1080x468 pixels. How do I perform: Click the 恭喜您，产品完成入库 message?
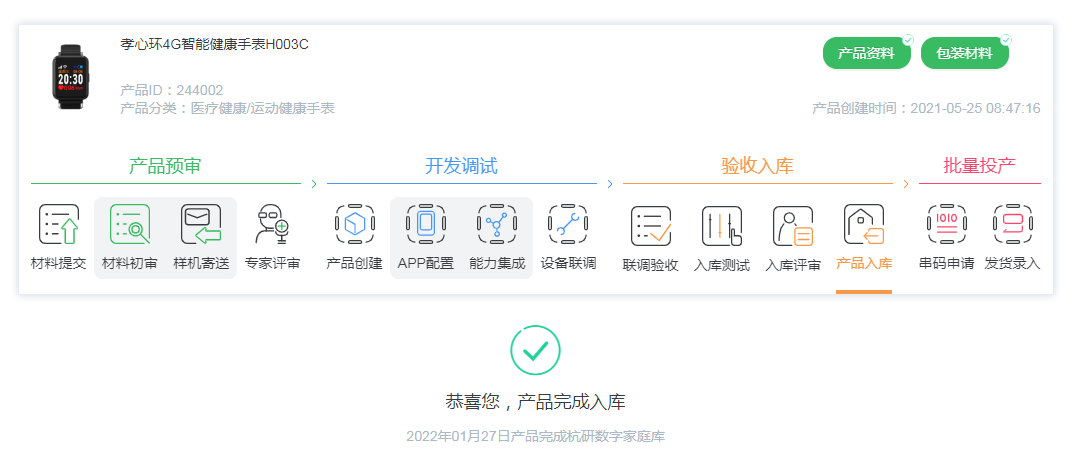pos(535,403)
